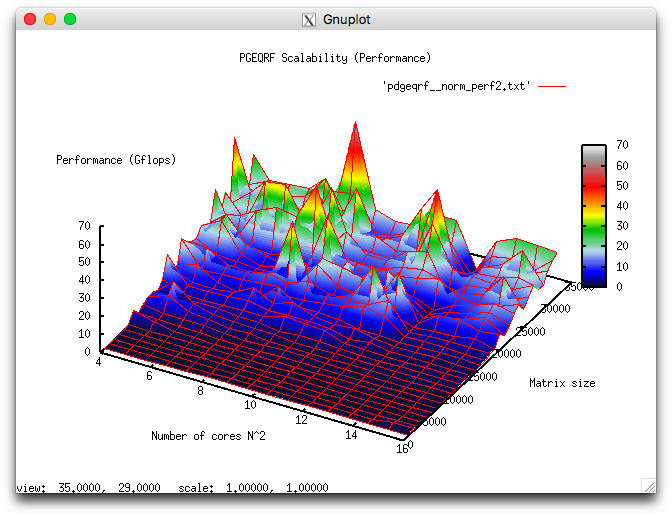Click the cores axis tick label 8
The image size is (672, 517).
(x=200, y=391)
